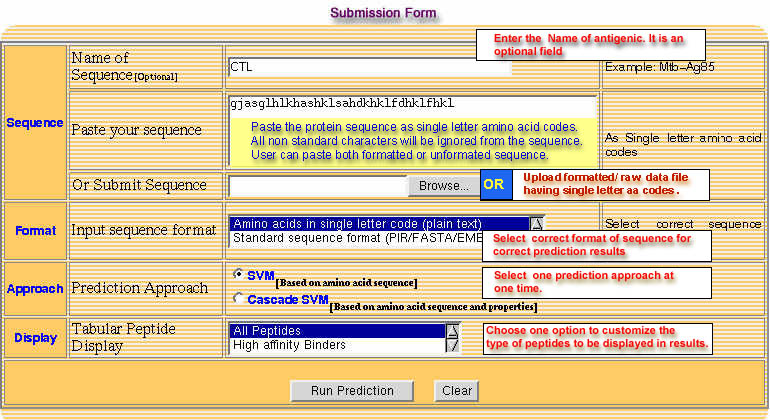Enable the Cascade SVM radio button

click(x=237, y=297)
